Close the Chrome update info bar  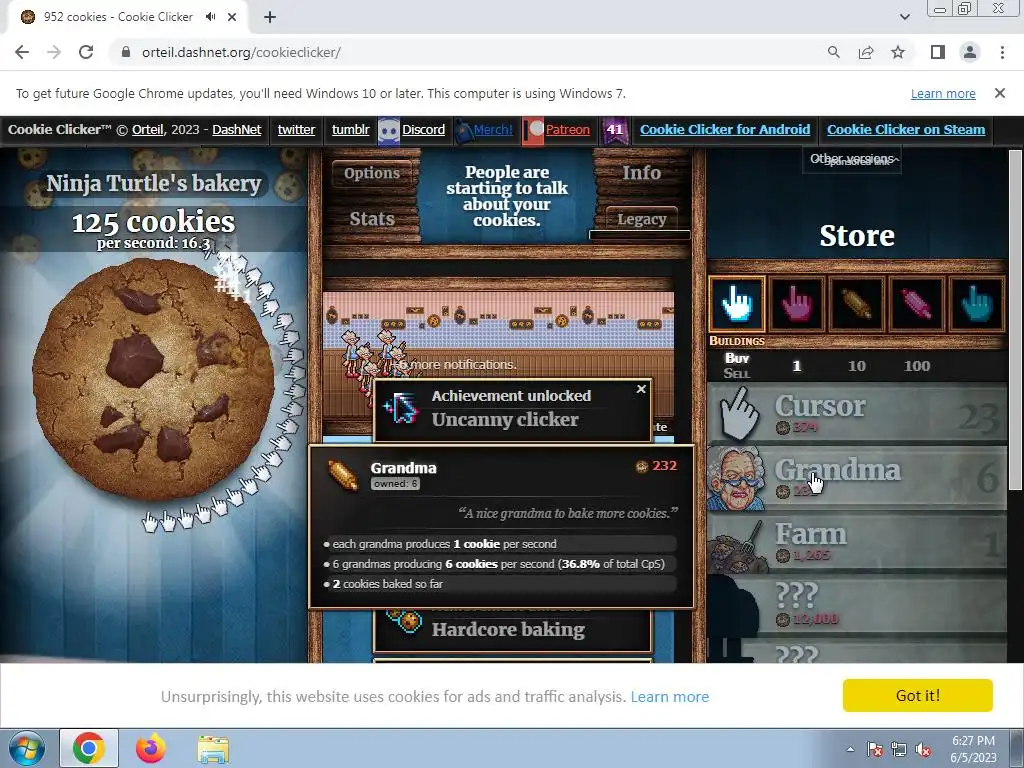999,93
